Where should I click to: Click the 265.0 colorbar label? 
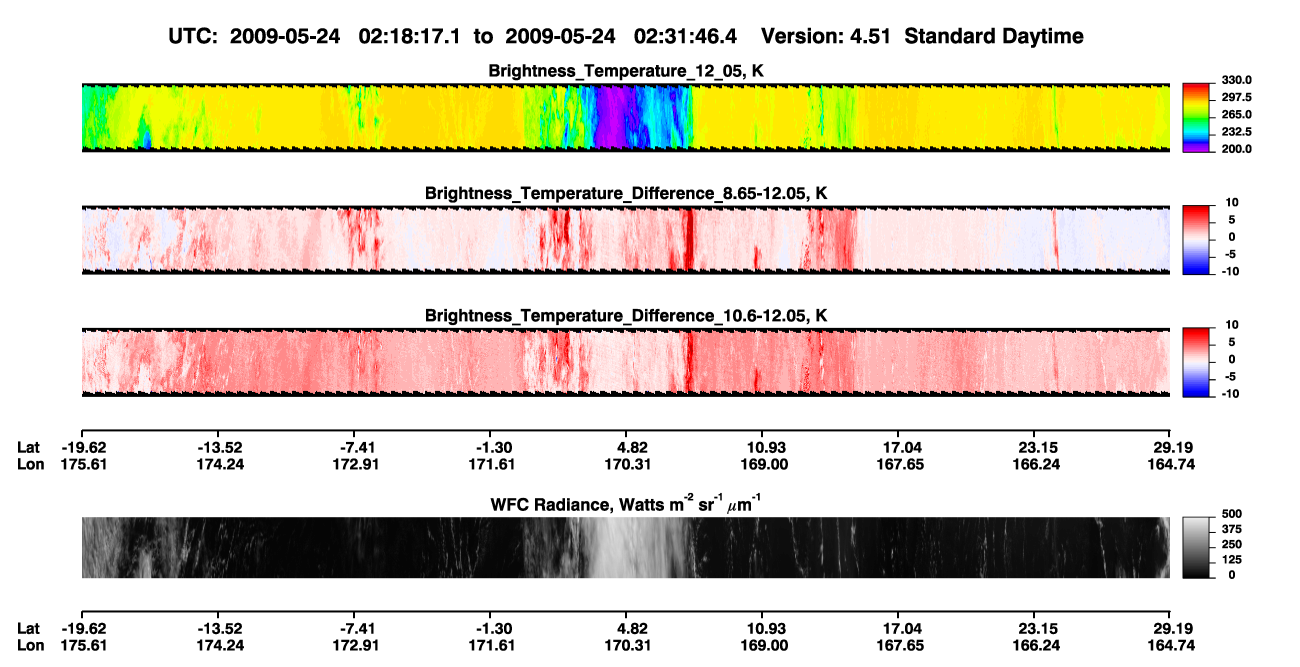[x=1236, y=114]
